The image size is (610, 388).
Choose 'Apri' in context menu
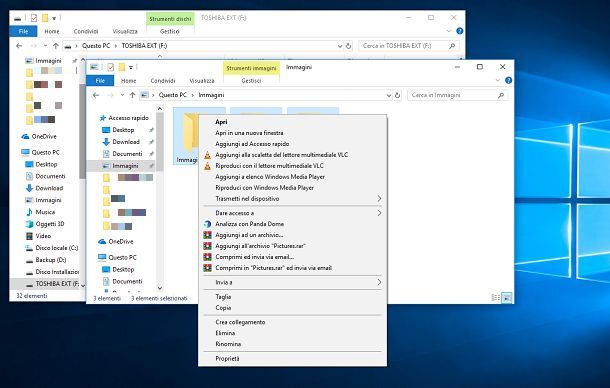[x=221, y=122]
